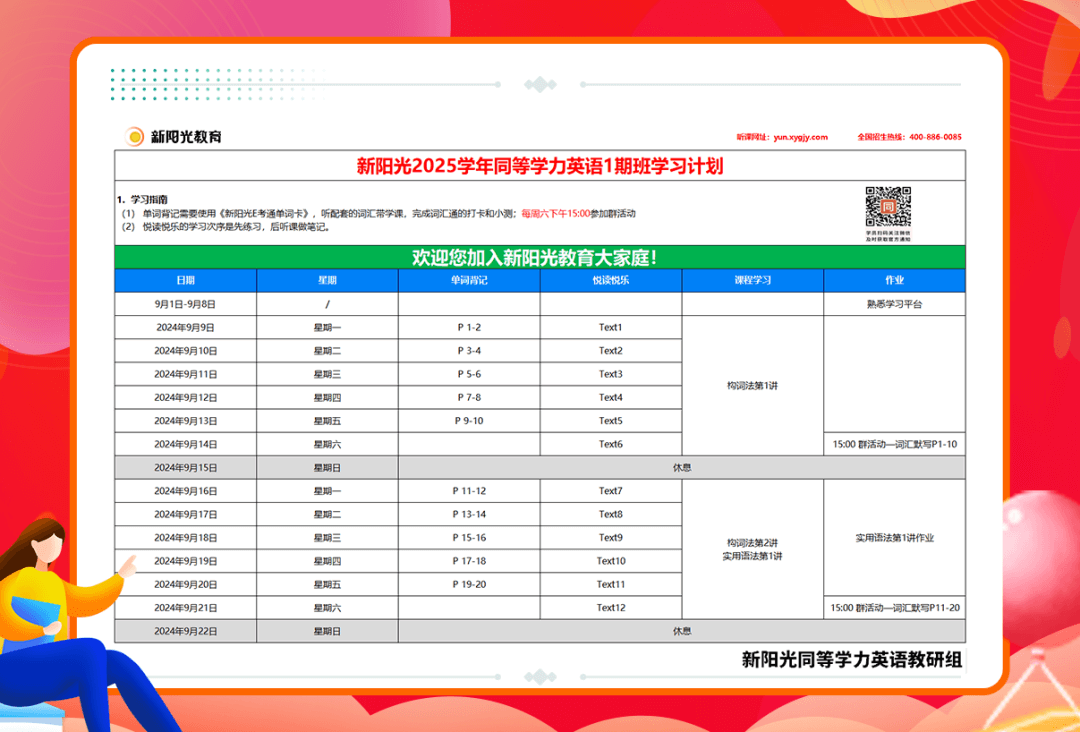Select the Text4 reading cell
The width and height of the screenshot is (1080, 732).
pyautogui.click(x=611, y=397)
